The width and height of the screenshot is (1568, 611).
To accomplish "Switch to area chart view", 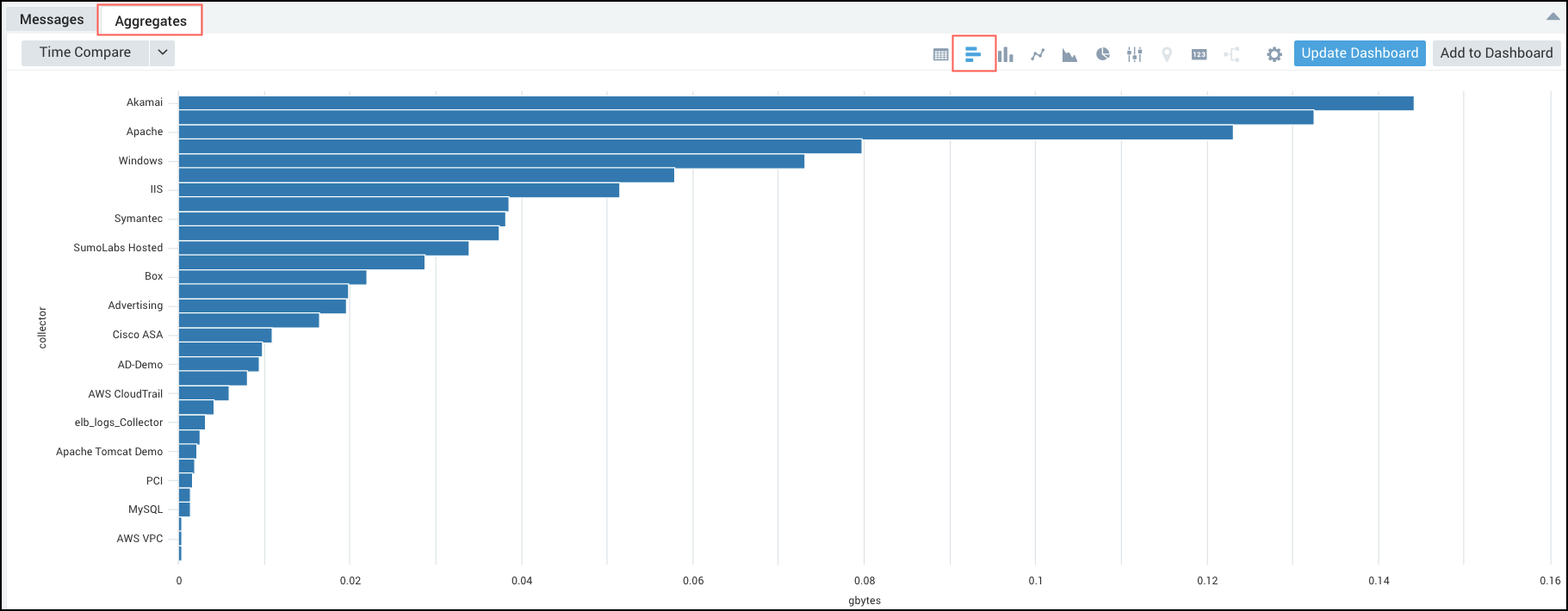I will (x=1069, y=55).
